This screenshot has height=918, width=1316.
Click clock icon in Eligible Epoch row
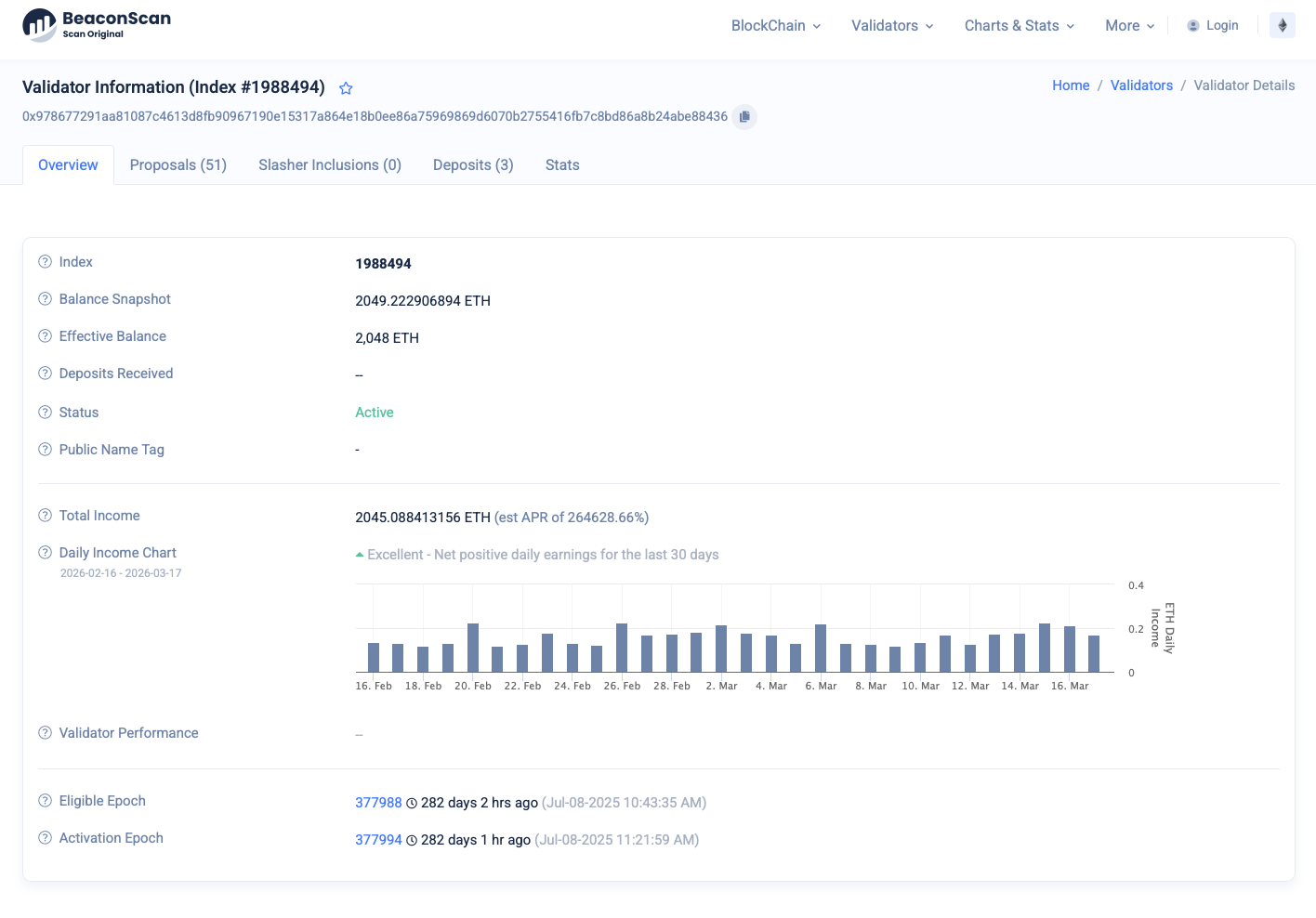(x=412, y=803)
